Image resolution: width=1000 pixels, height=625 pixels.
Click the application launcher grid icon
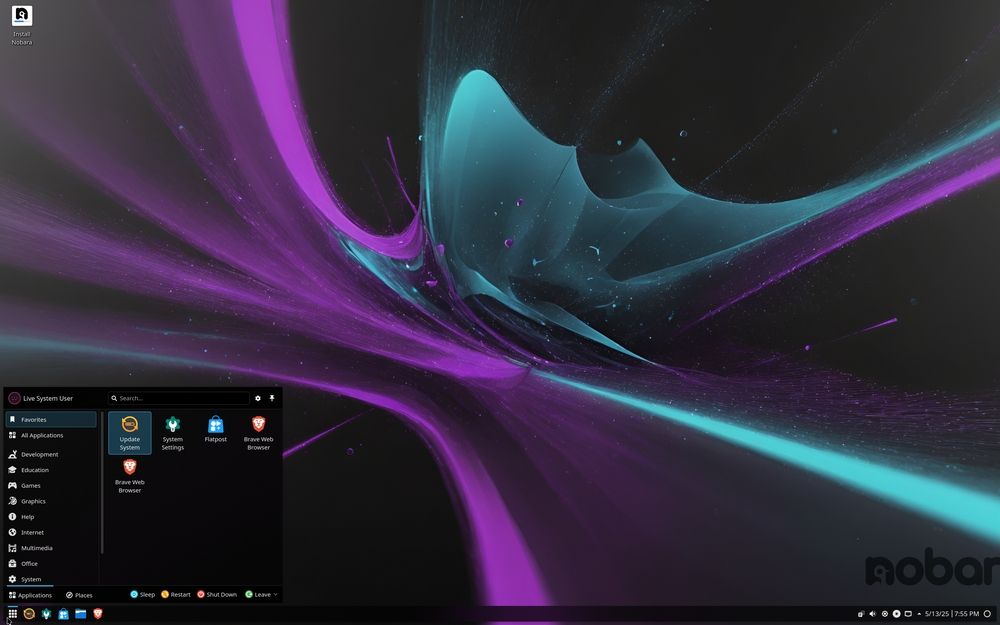click(12, 614)
